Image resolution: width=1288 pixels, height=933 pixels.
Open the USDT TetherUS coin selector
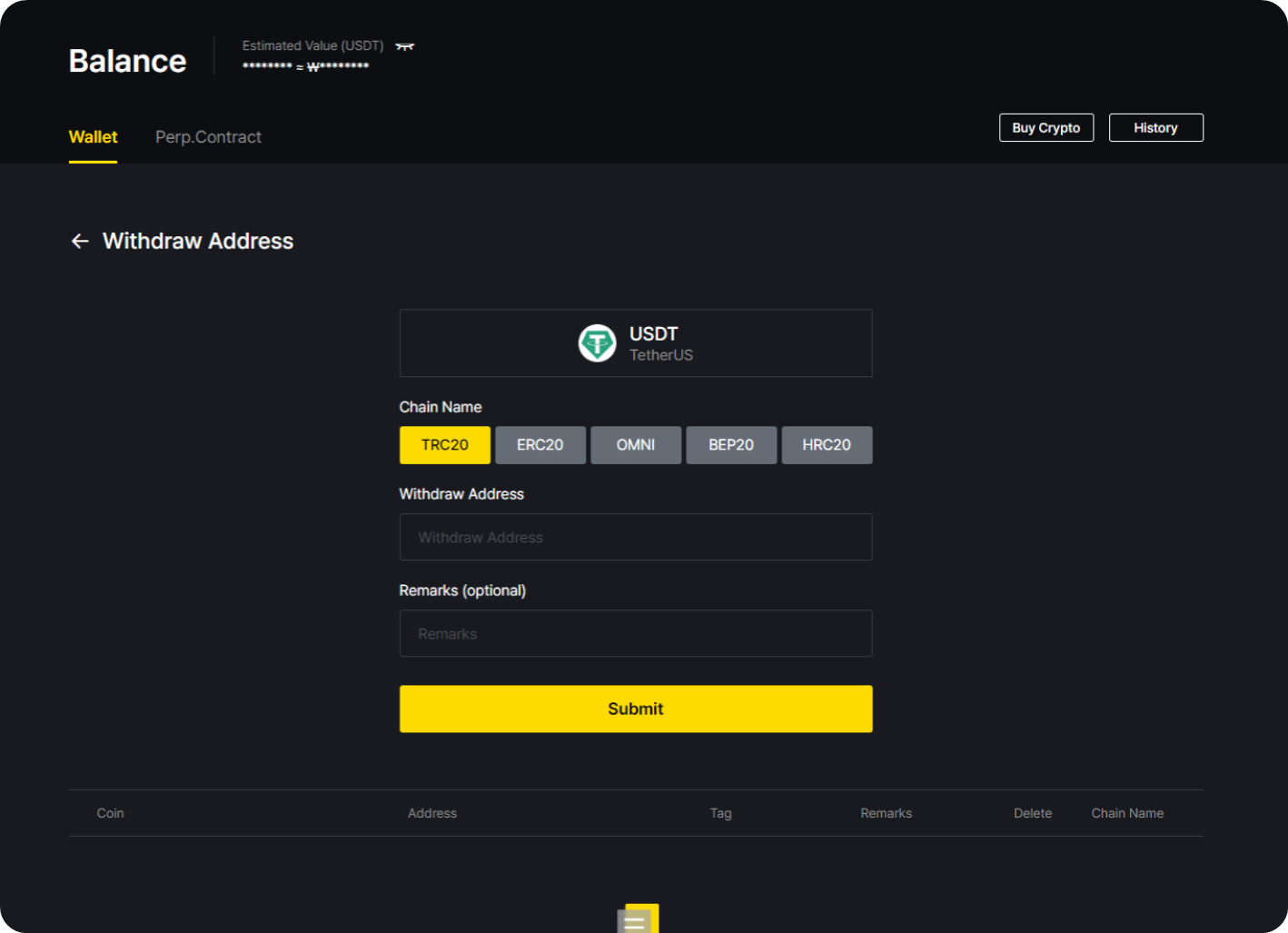636,343
